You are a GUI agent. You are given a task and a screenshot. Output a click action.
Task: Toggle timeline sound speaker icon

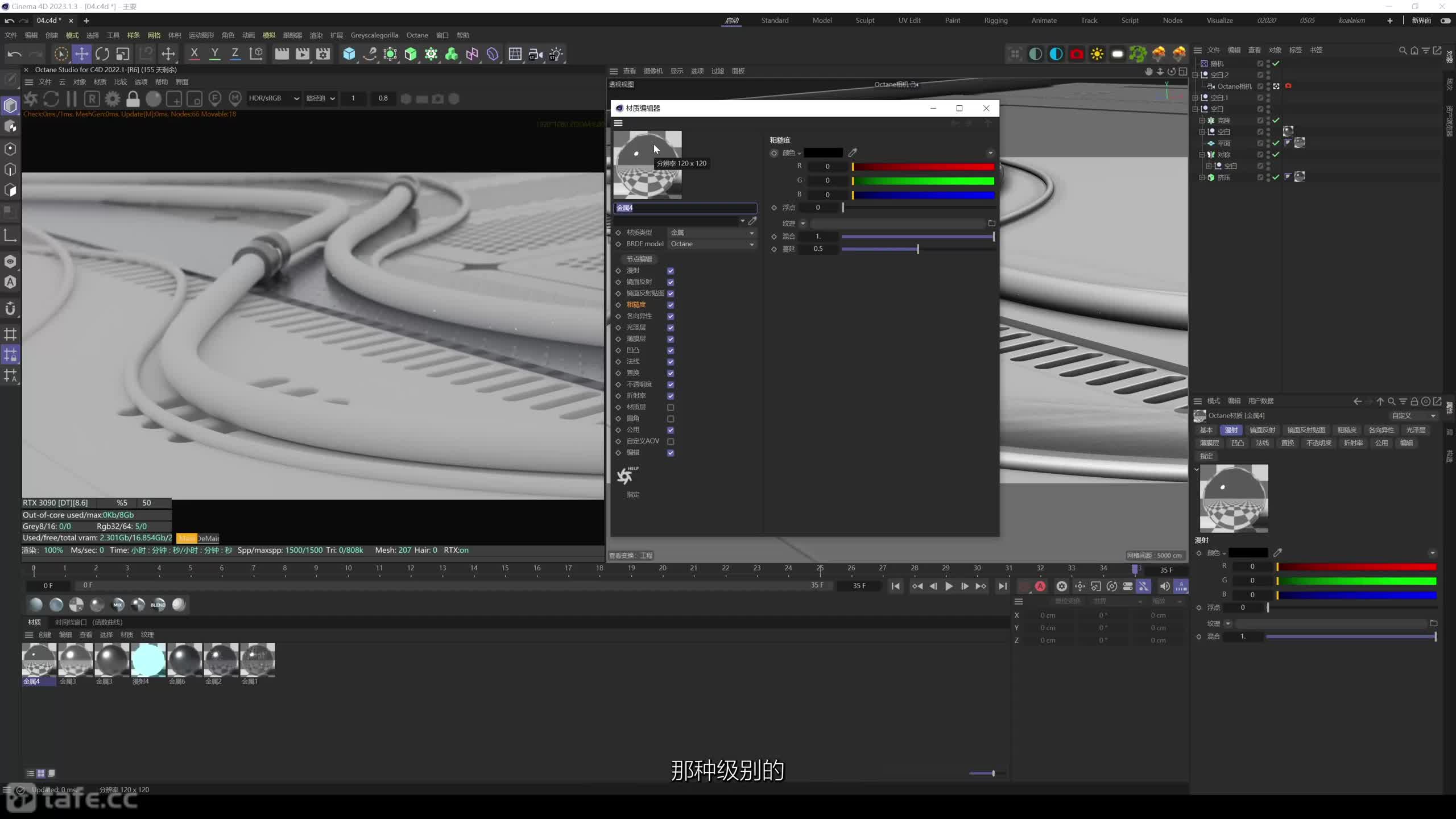(x=1165, y=586)
